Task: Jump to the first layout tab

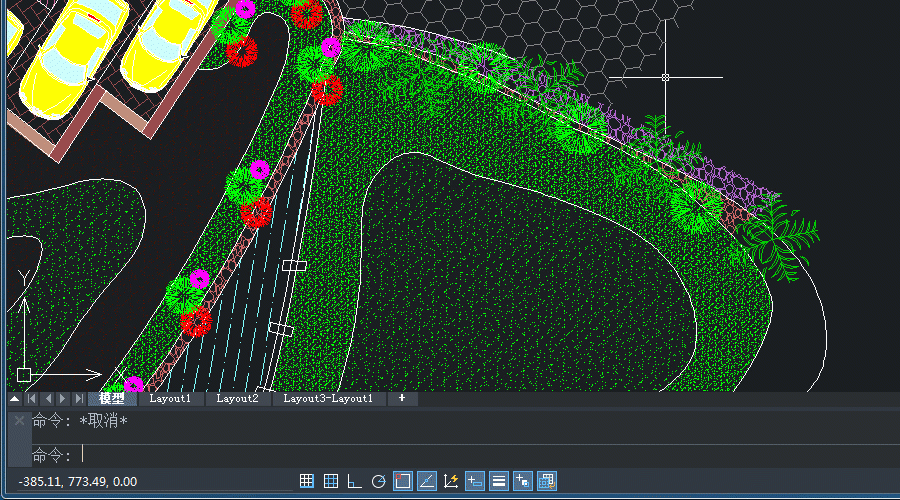Action: (31, 399)
